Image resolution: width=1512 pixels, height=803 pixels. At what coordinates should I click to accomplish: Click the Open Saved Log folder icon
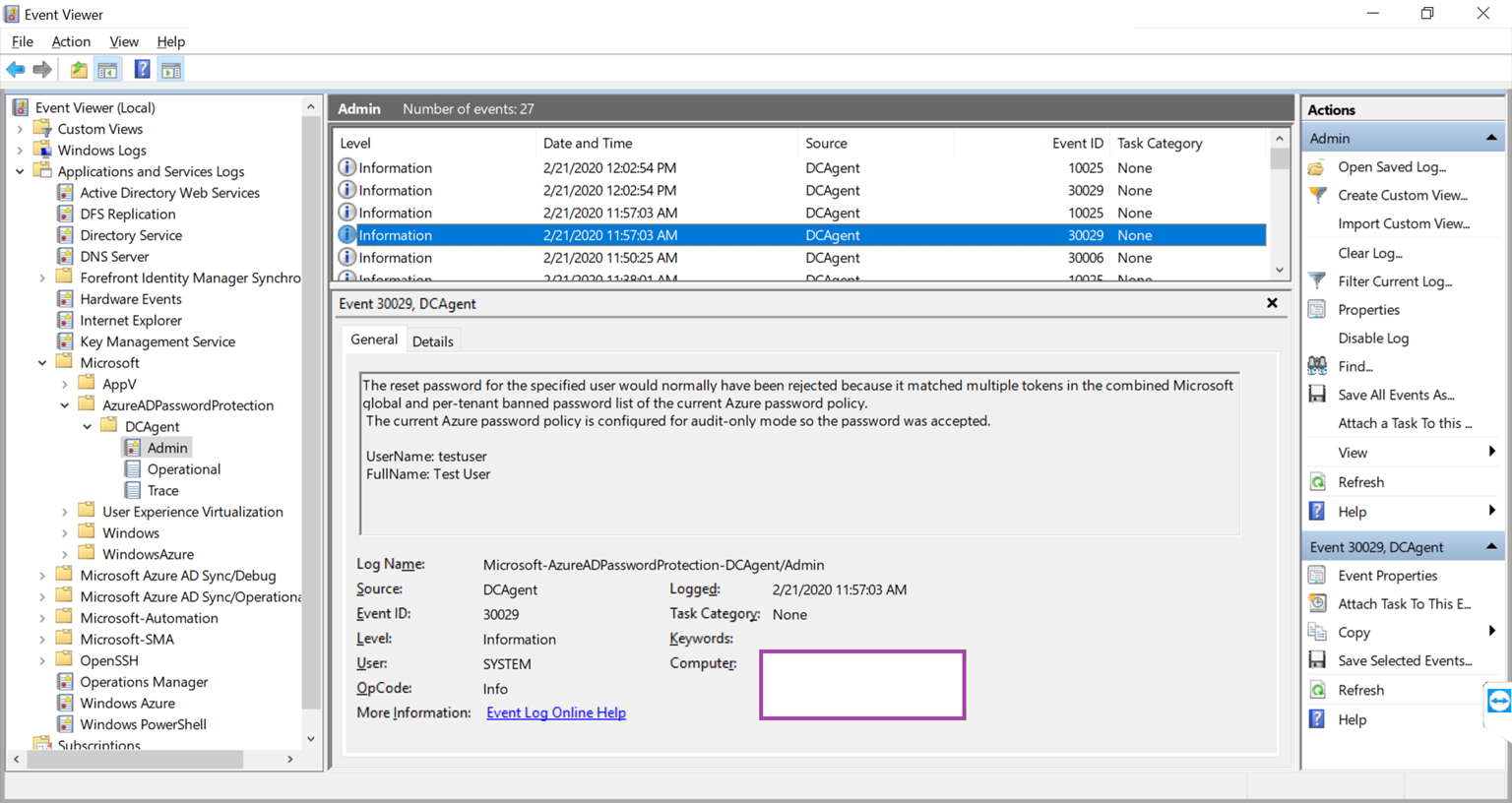coord(1317,167)
